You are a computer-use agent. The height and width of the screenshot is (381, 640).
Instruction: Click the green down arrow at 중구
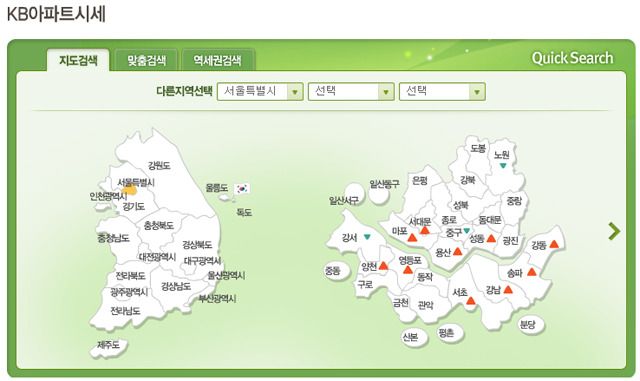[x=467, y=231]
